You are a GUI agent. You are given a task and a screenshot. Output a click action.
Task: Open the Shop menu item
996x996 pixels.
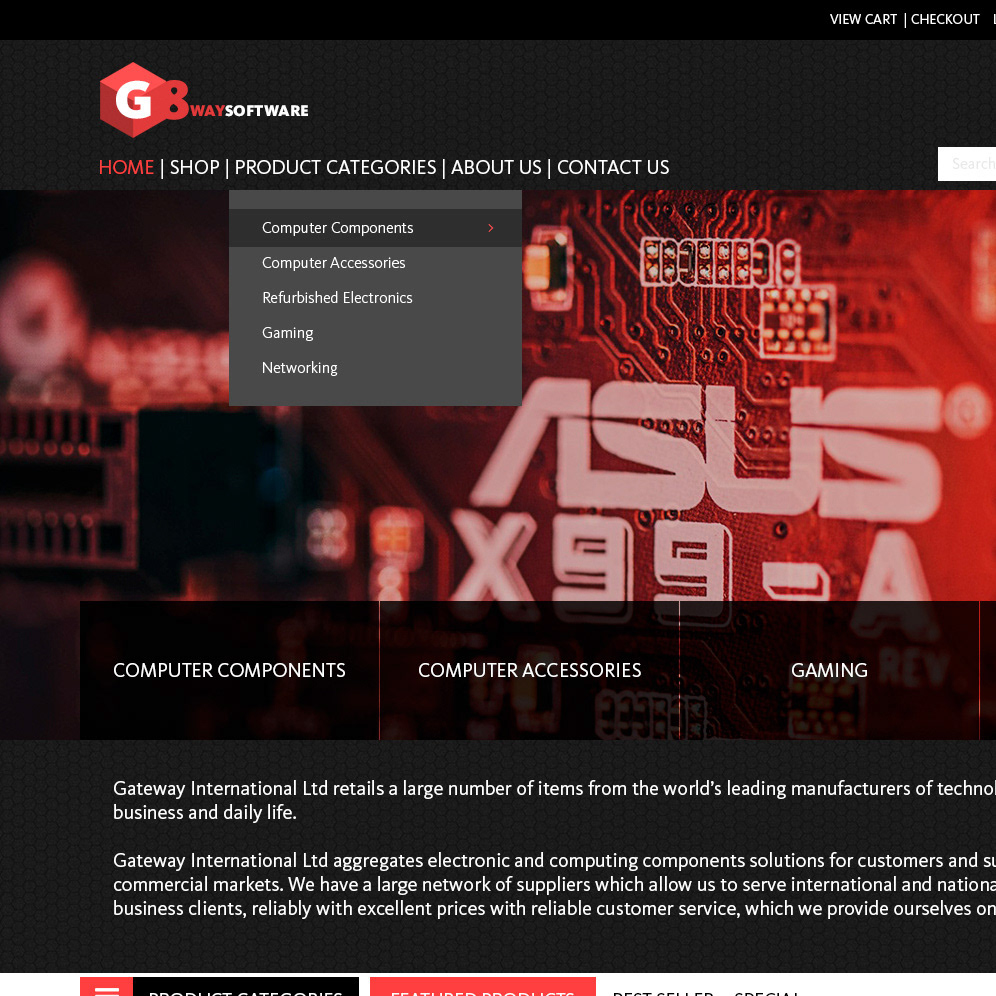(x=194, y=167)
